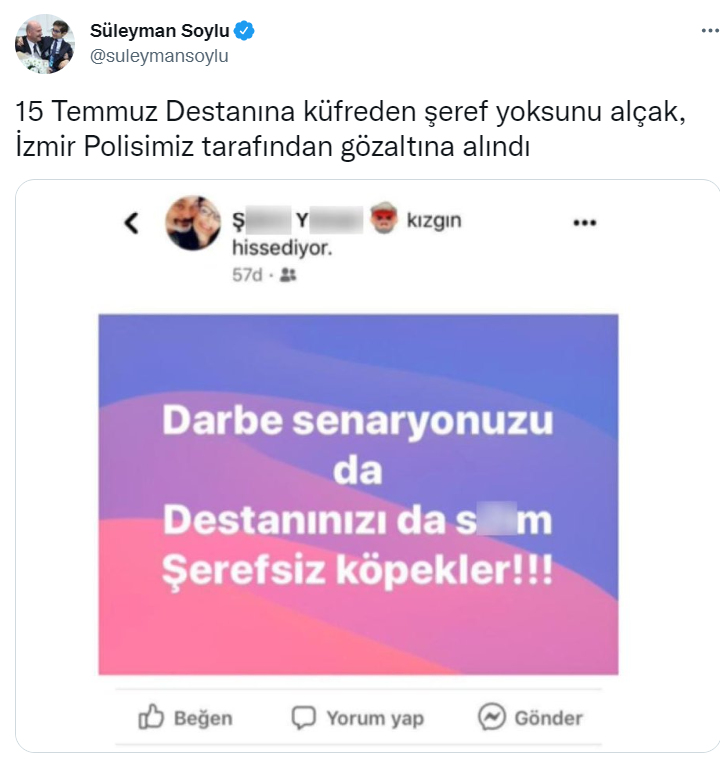
Task: Click the blue verified badge
Action: (x=244, y=31)
